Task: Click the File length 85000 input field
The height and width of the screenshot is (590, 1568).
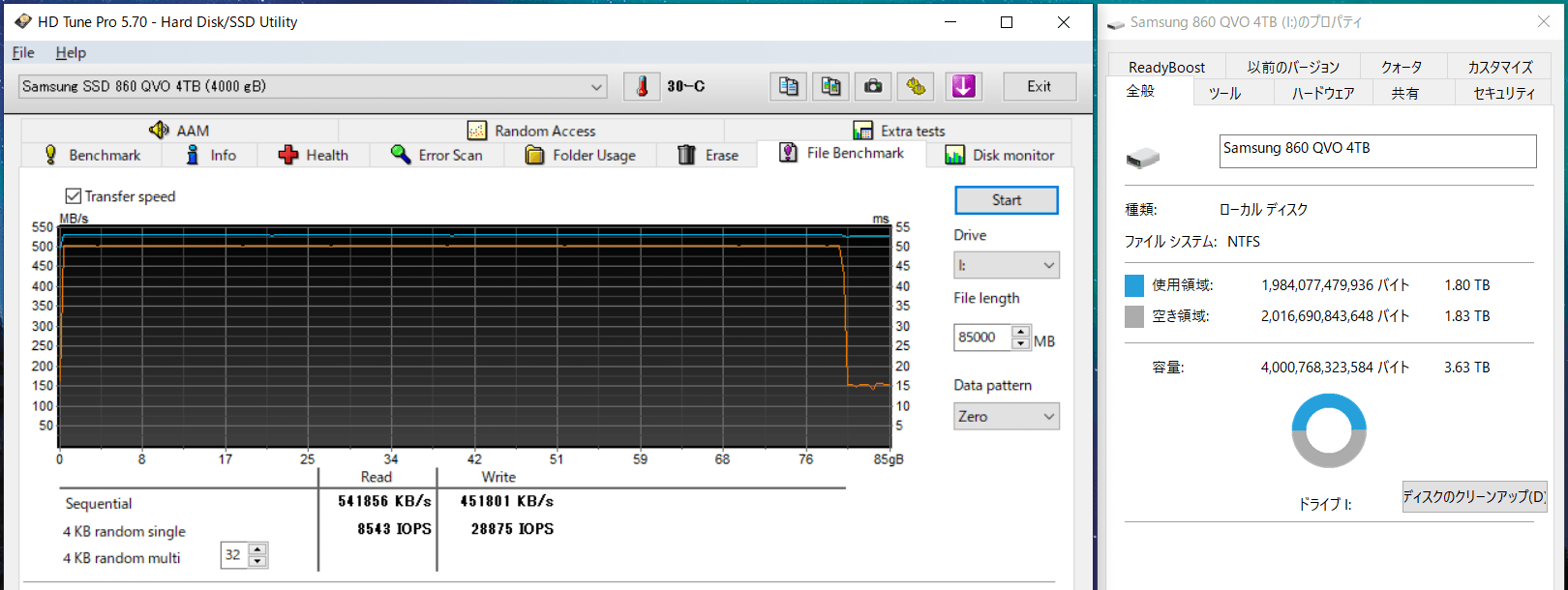Action: tap(982, 338)
